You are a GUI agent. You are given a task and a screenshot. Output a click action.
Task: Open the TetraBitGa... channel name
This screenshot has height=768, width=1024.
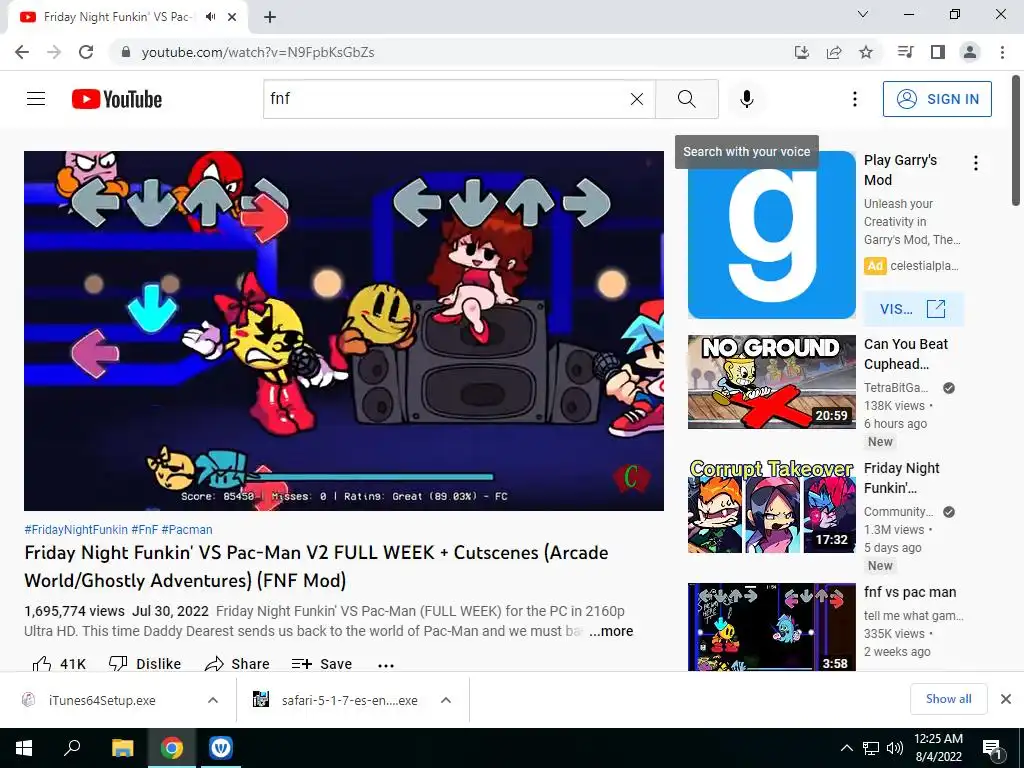click(896, 387)
